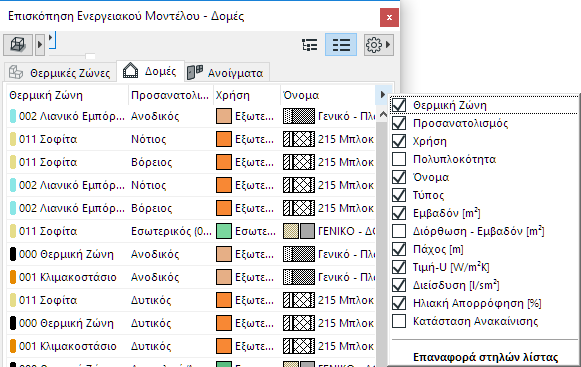Click Ανοδικός cell in 001 Κλιμακοστάσιο row
The image size is (581, 367).
(155, 277)
